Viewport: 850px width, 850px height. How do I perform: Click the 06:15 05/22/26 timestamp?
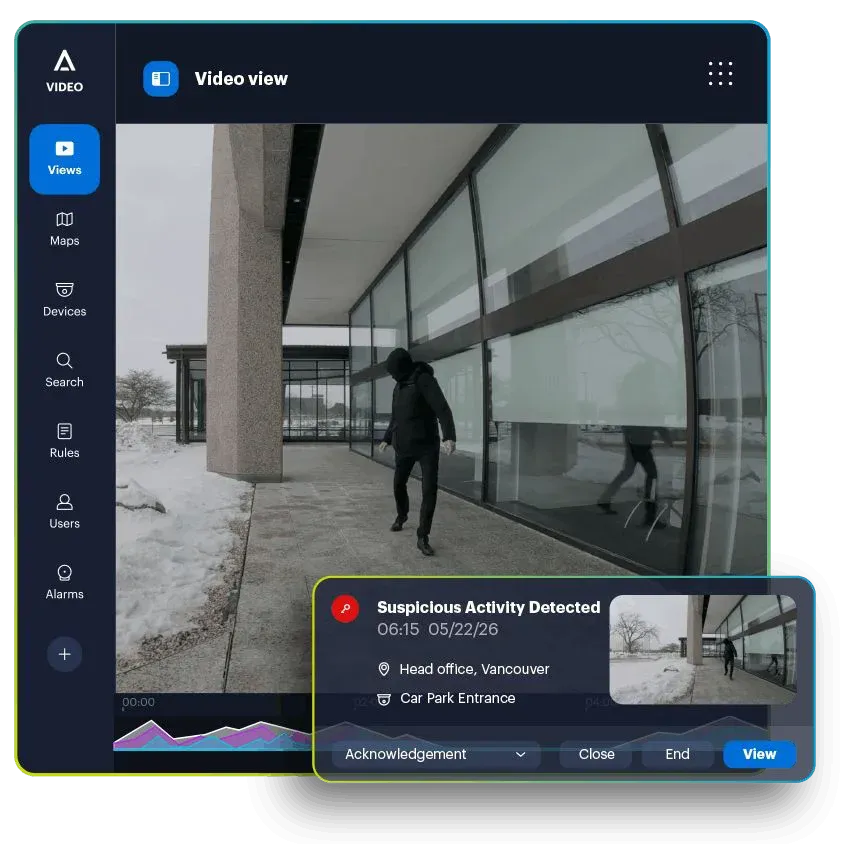click(x=437, y=629)
